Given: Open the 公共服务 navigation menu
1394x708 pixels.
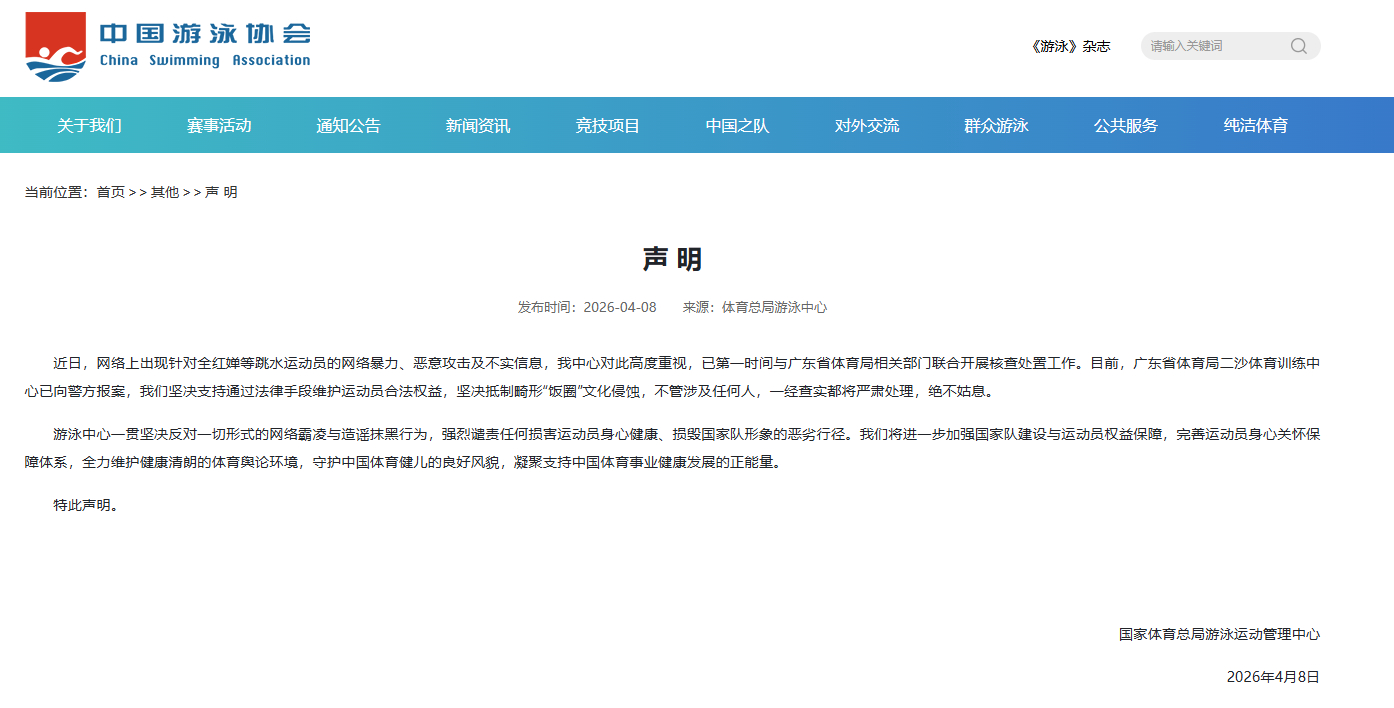Looking at the screenshot, I should (1124, 125).
